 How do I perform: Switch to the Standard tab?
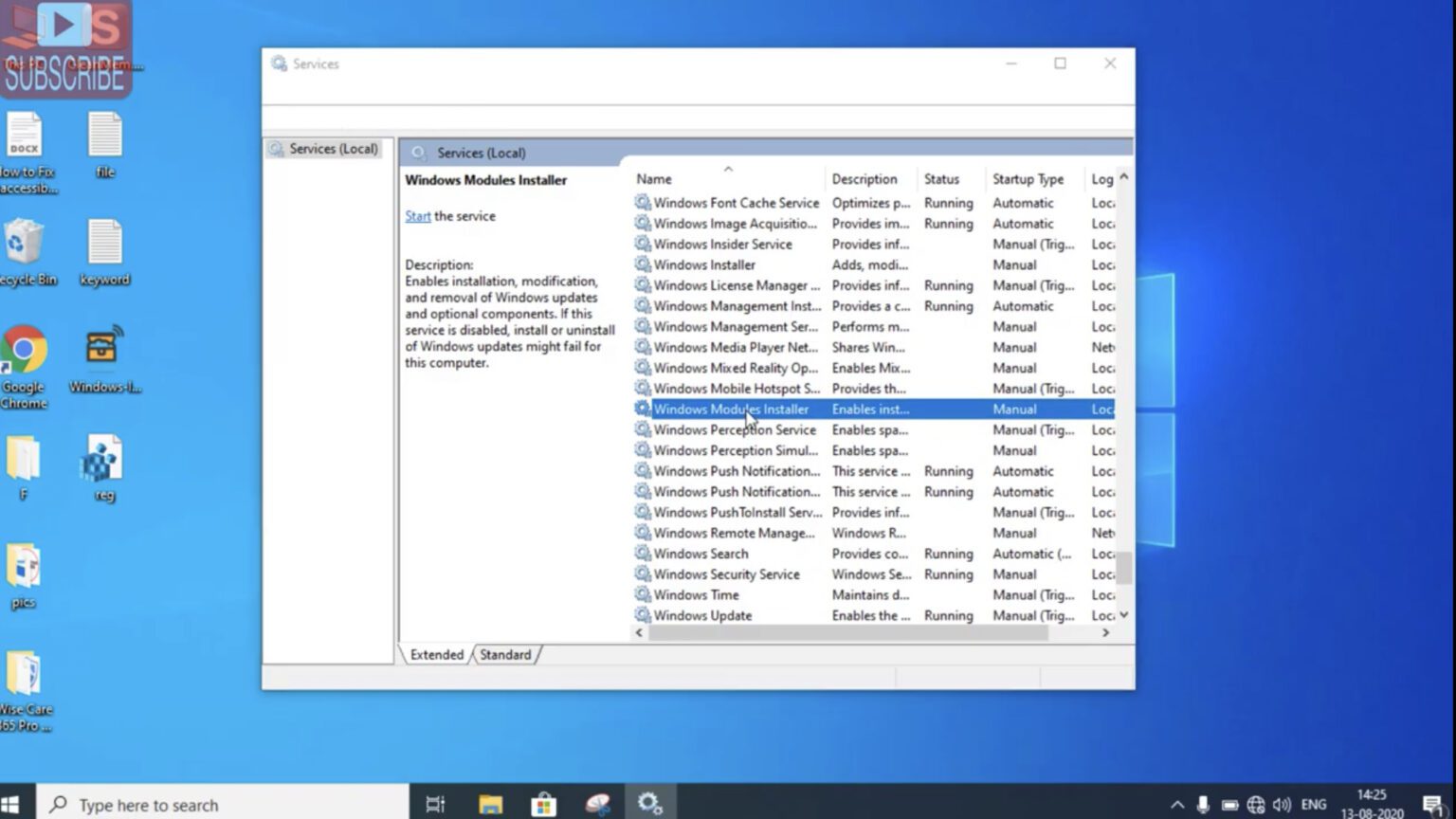pos(505,655)
